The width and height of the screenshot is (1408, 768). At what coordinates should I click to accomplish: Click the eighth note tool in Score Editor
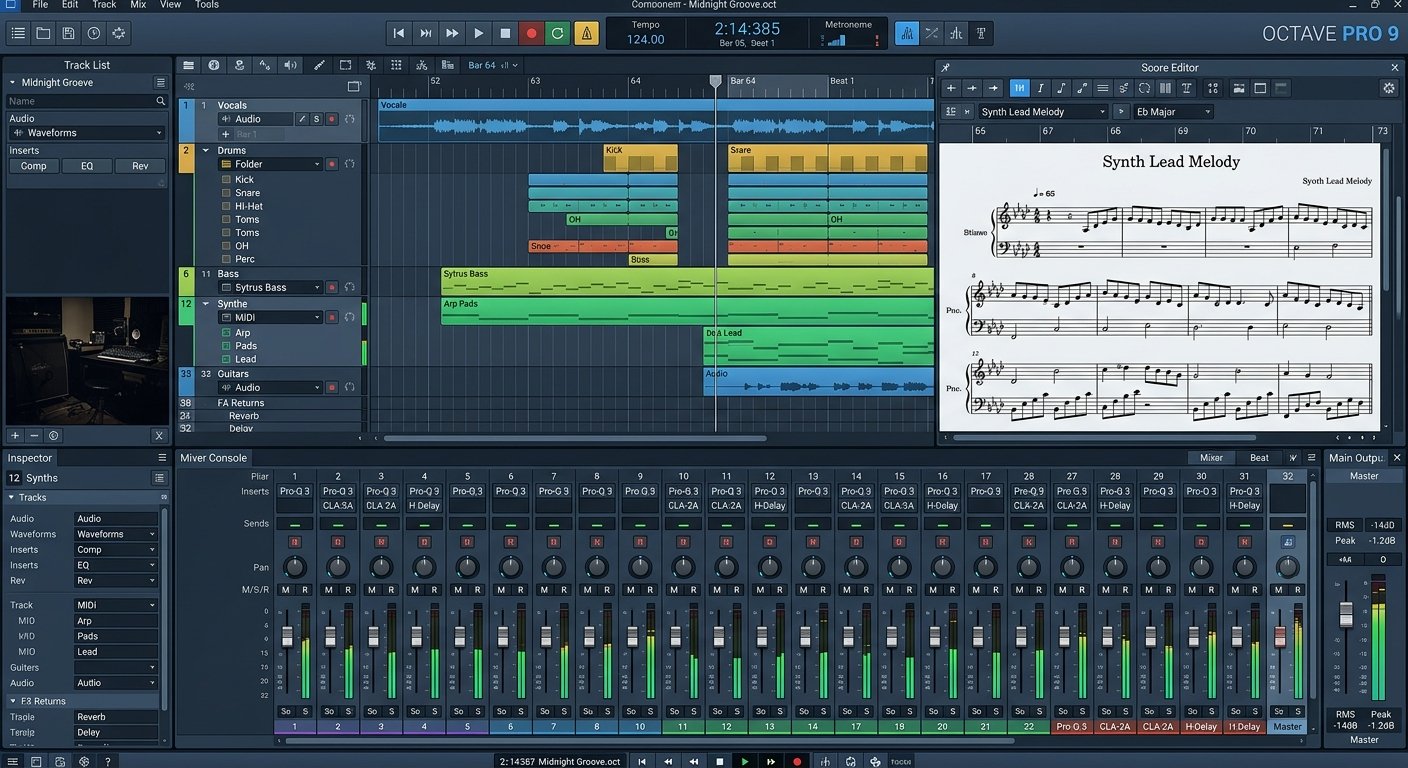(x=1061, y=88)
